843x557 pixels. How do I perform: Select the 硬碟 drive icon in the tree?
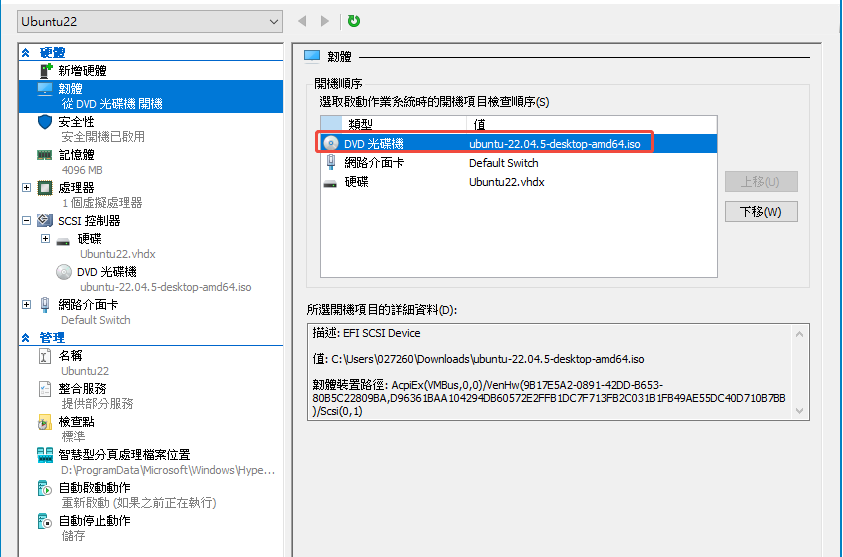[x=63, y=241]
